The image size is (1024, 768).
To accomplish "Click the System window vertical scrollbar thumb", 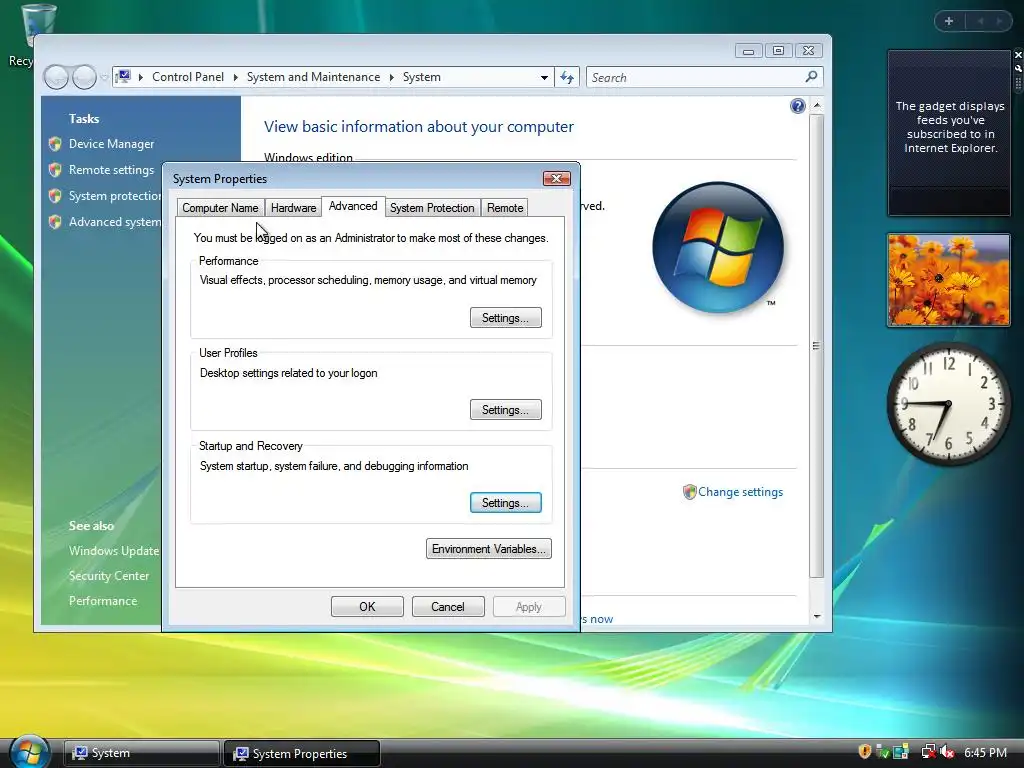I will pos(816,345).
